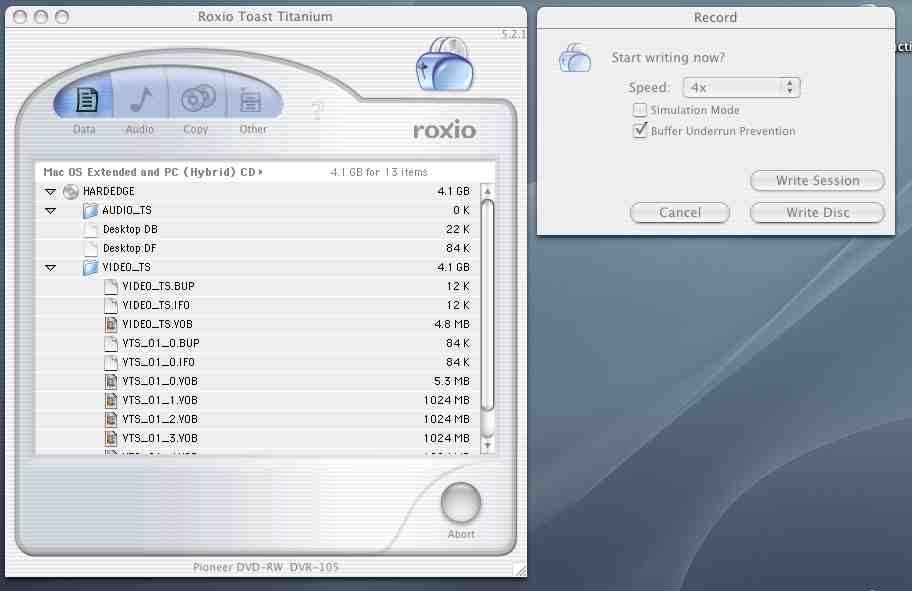Select the HARDEDGE row name
912x591 pixels.
click(109, 191)
